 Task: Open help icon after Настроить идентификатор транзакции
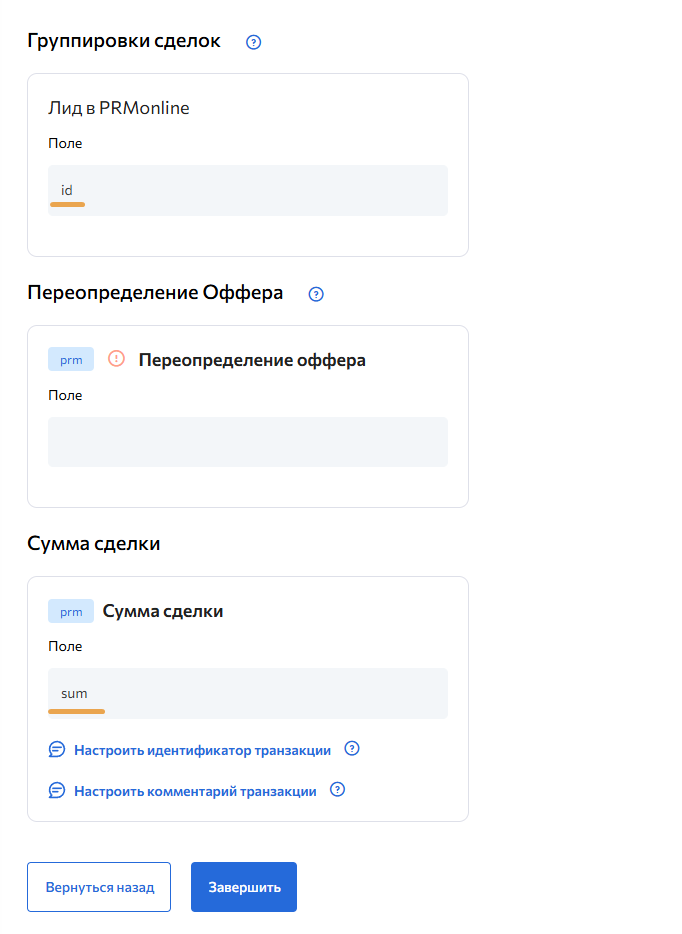click(351, 749)
